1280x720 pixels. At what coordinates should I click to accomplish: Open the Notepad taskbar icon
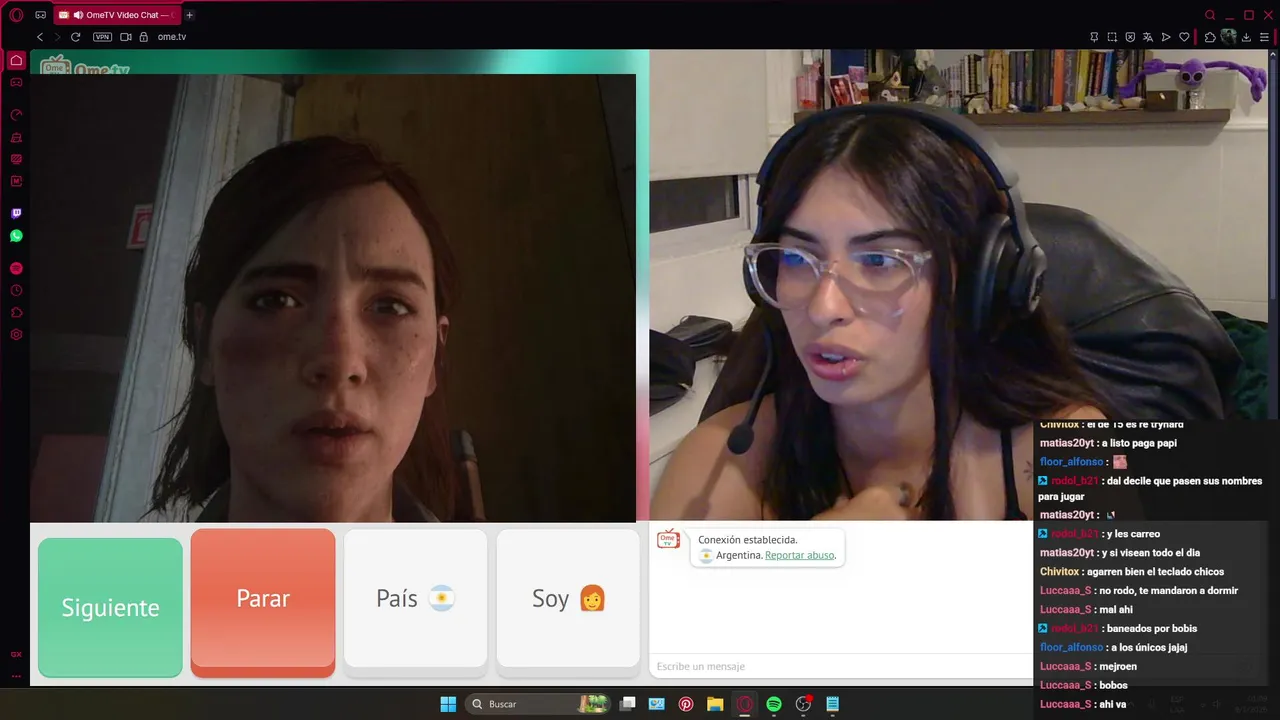pyautogui.click(x=833, y=704)
